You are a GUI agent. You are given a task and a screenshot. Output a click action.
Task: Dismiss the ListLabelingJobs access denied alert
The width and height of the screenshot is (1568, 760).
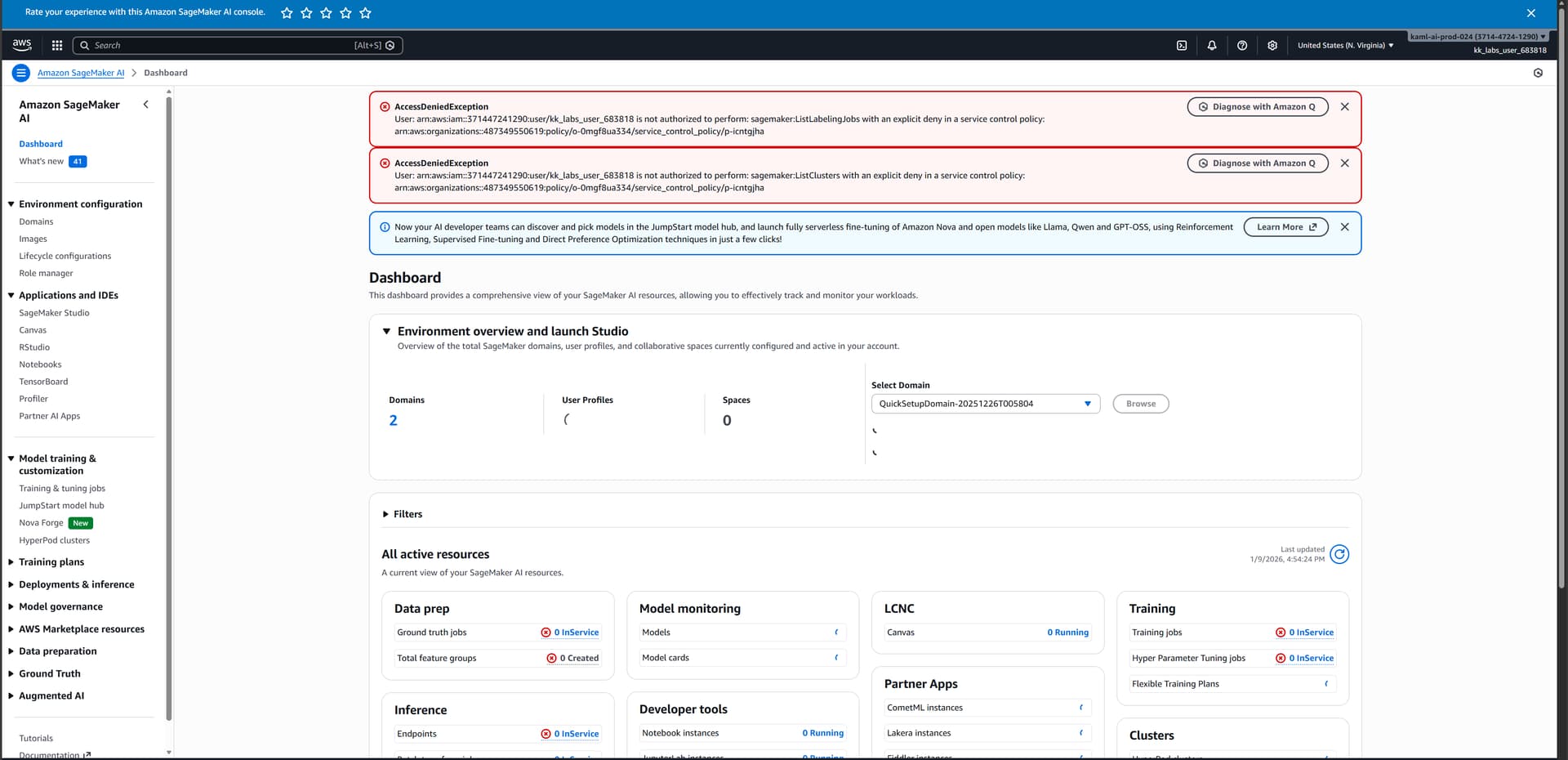1345,107
